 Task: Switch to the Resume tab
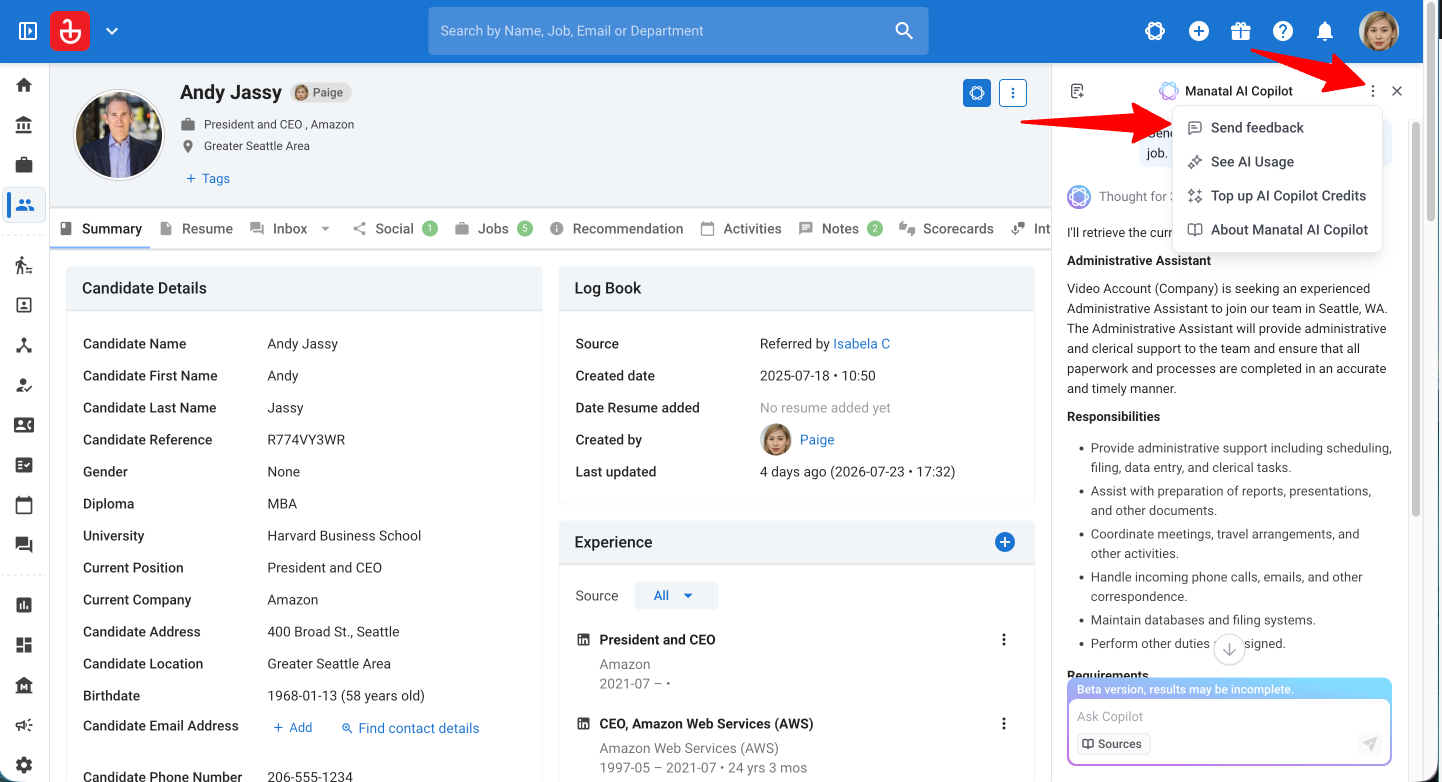[x=197, y=229]
